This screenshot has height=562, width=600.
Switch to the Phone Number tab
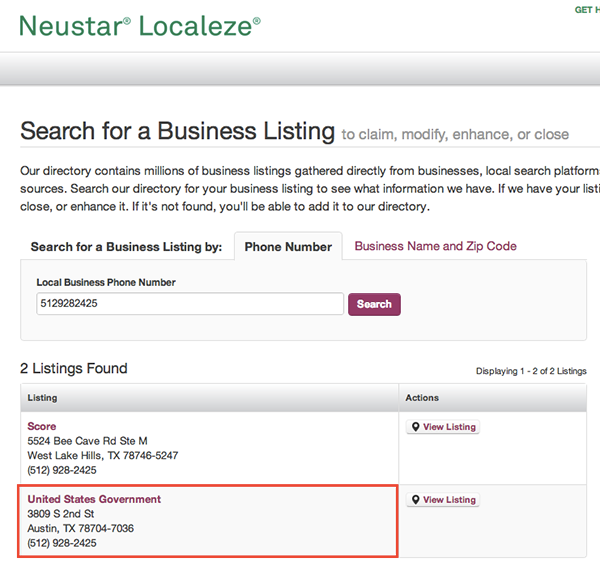tap(288, 246)
